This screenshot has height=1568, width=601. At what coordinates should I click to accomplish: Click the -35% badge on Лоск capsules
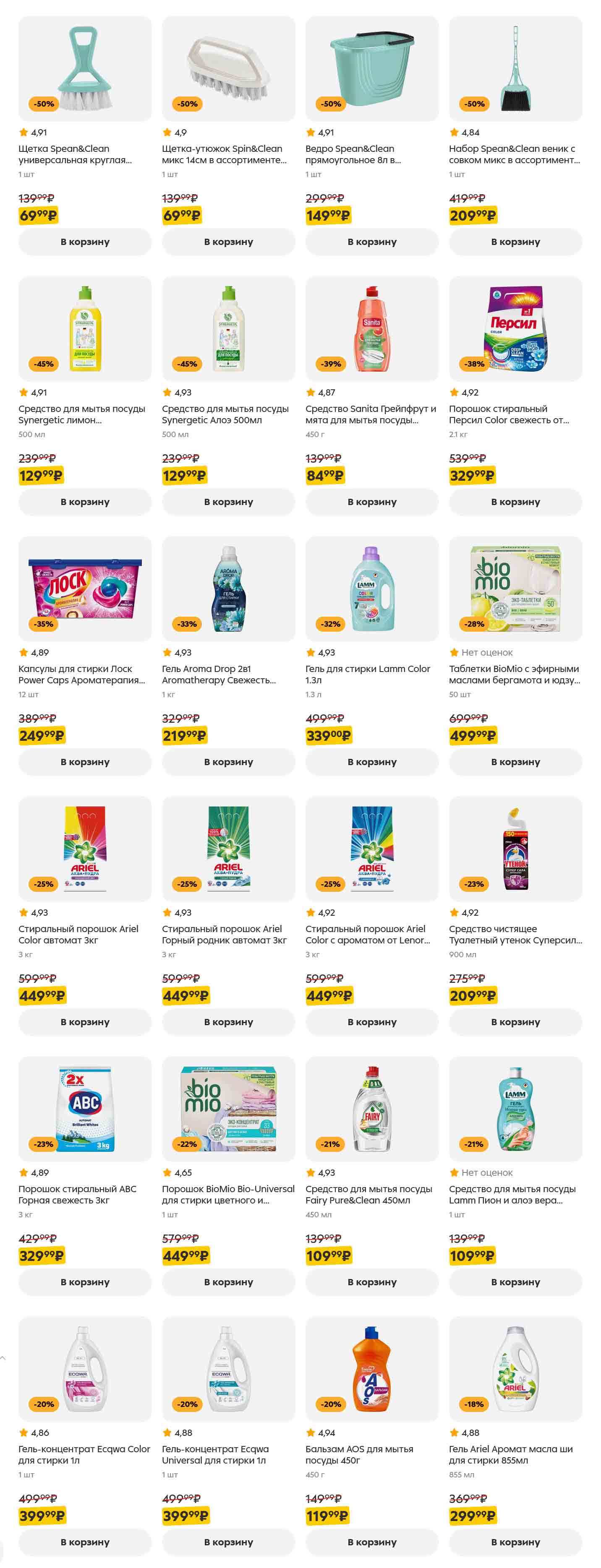pos(44,624)
